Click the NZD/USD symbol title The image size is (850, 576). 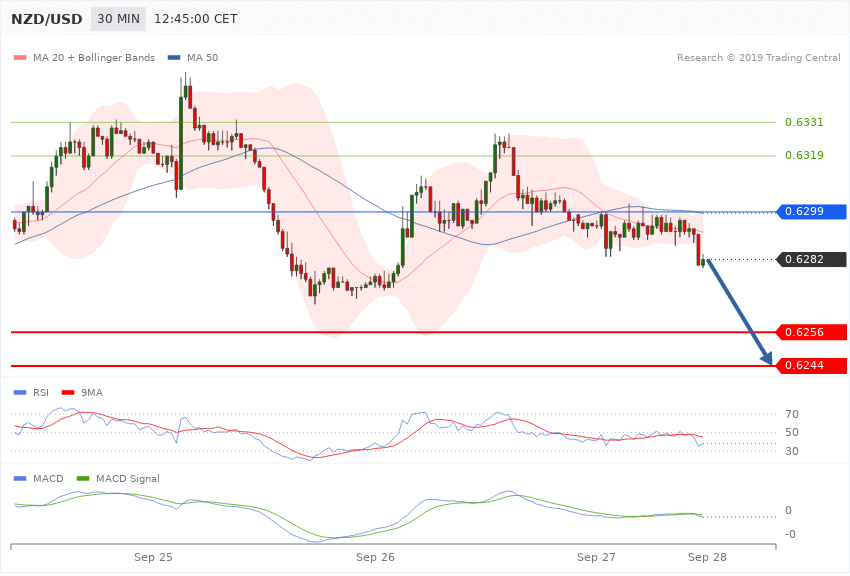[47, 19]
